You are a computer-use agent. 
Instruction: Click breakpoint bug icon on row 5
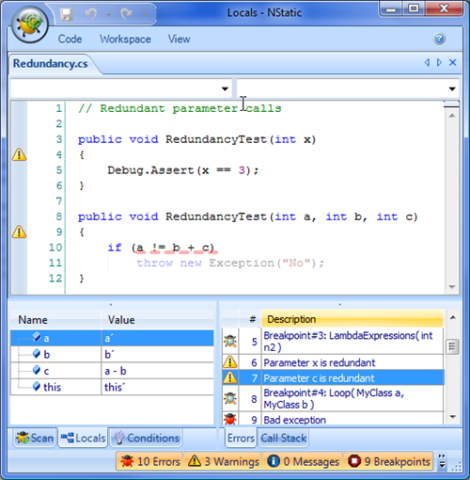coord(230,341)
